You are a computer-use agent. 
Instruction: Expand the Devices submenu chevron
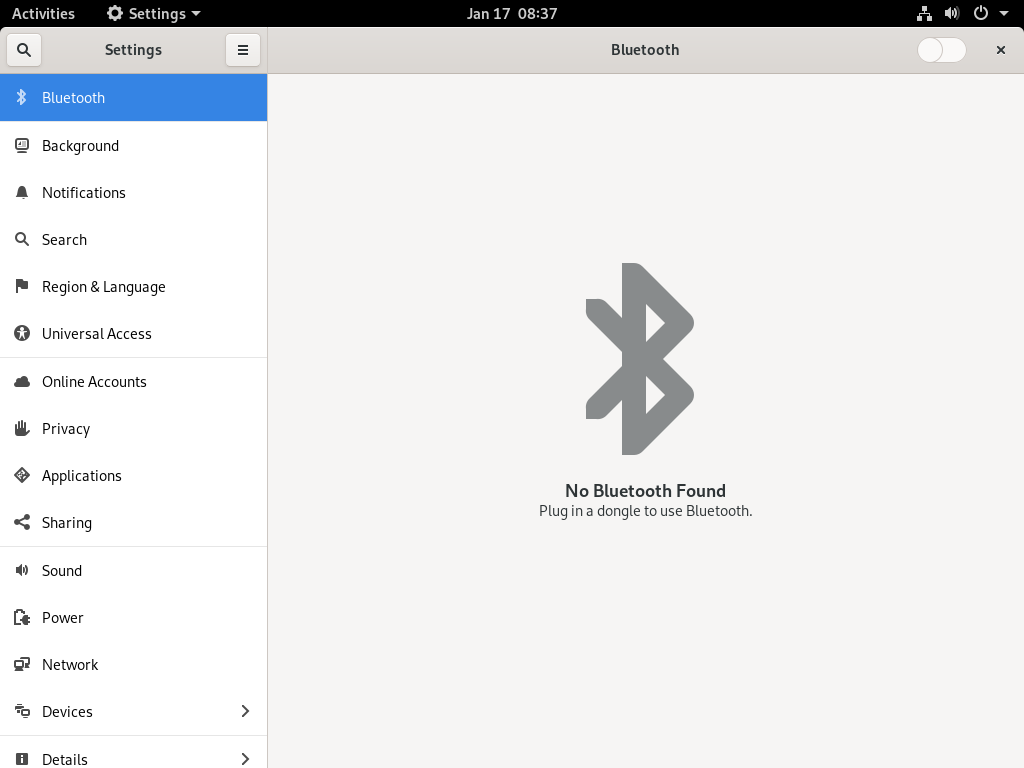(x=246, y=711)
